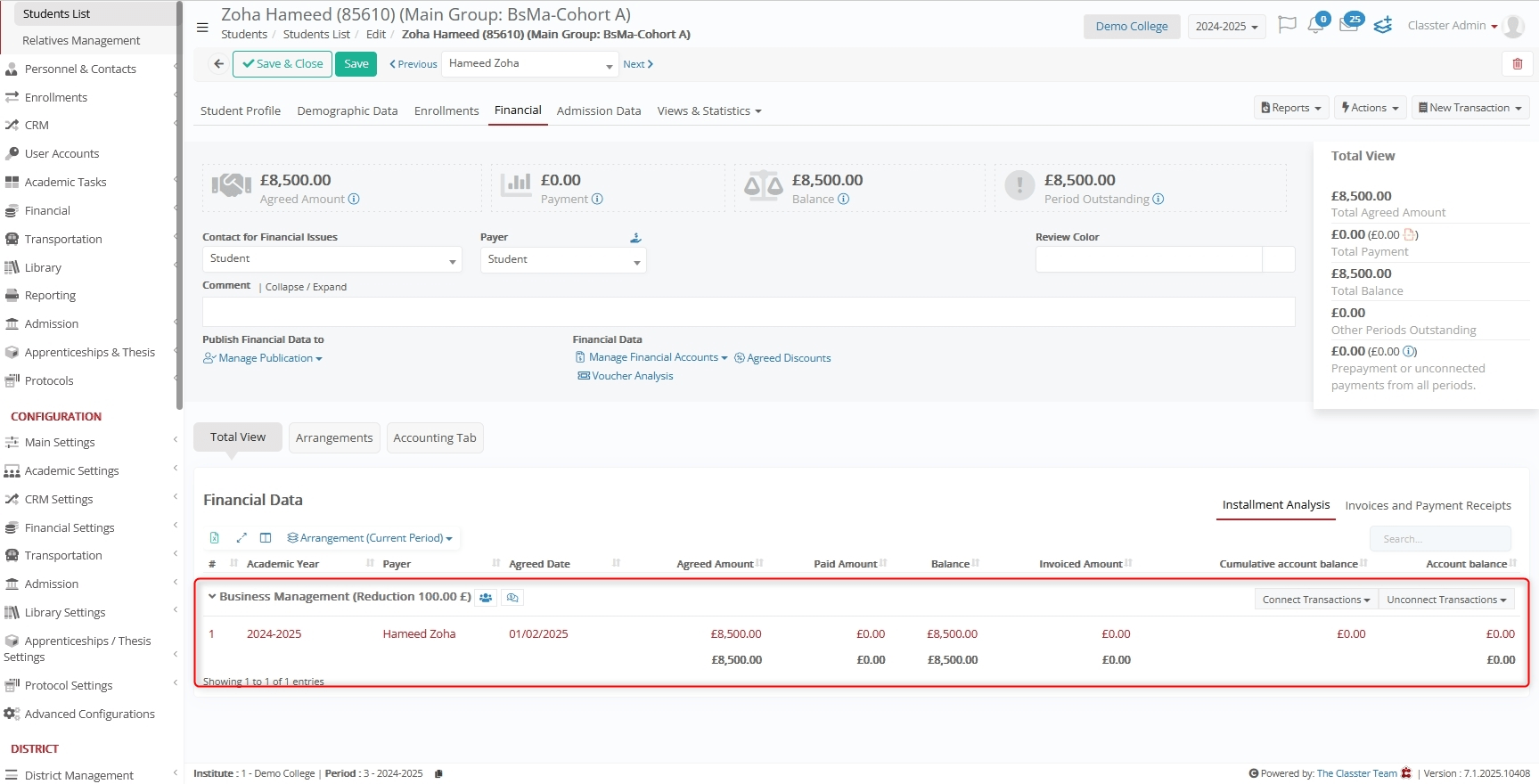Click the back arrow button

click(218, 64)
